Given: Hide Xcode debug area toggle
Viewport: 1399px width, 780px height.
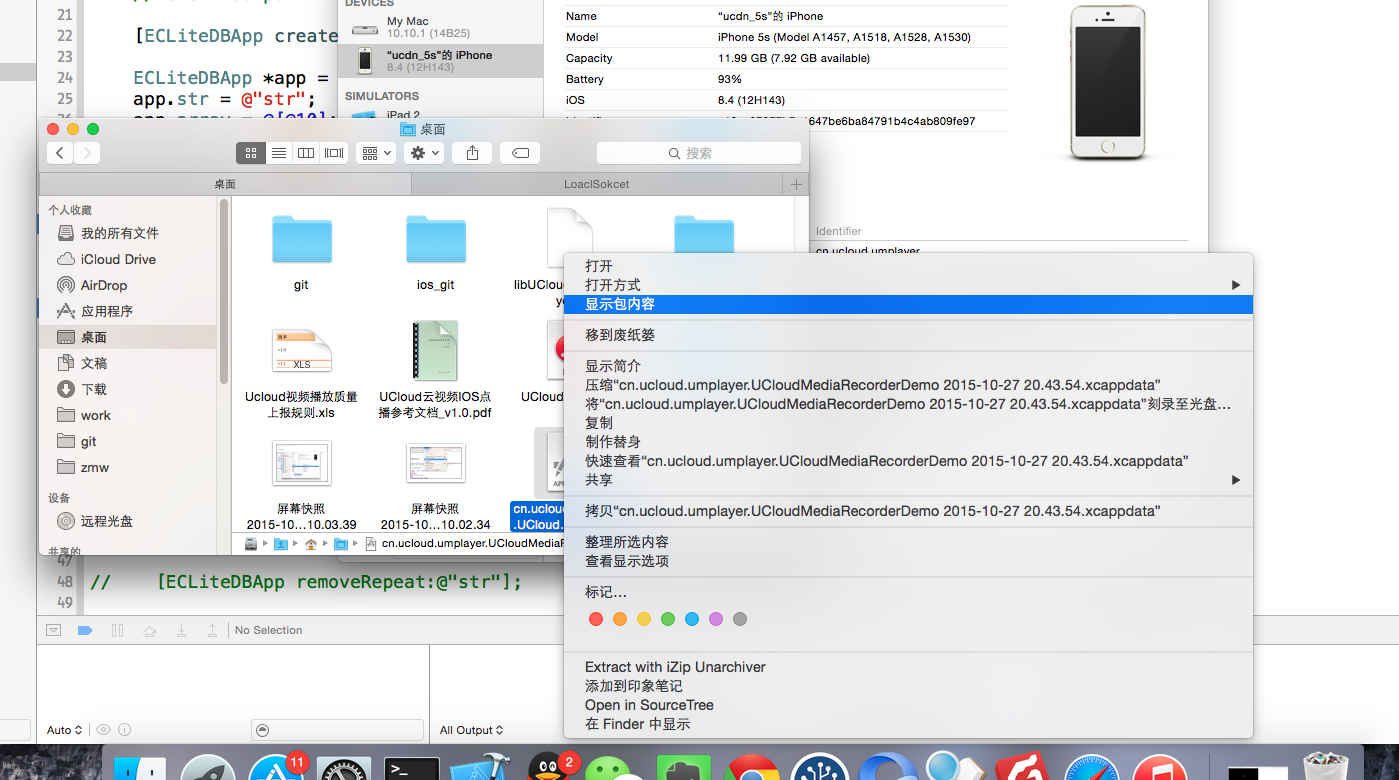Looking at the screenshot, I should pos(54,630).
